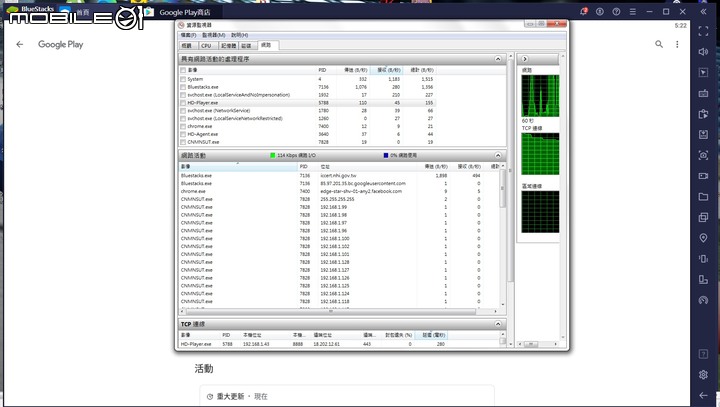Click the Android back arrow at sidebar bottom
The image size is (720, 407).
(x=703, y=396)
